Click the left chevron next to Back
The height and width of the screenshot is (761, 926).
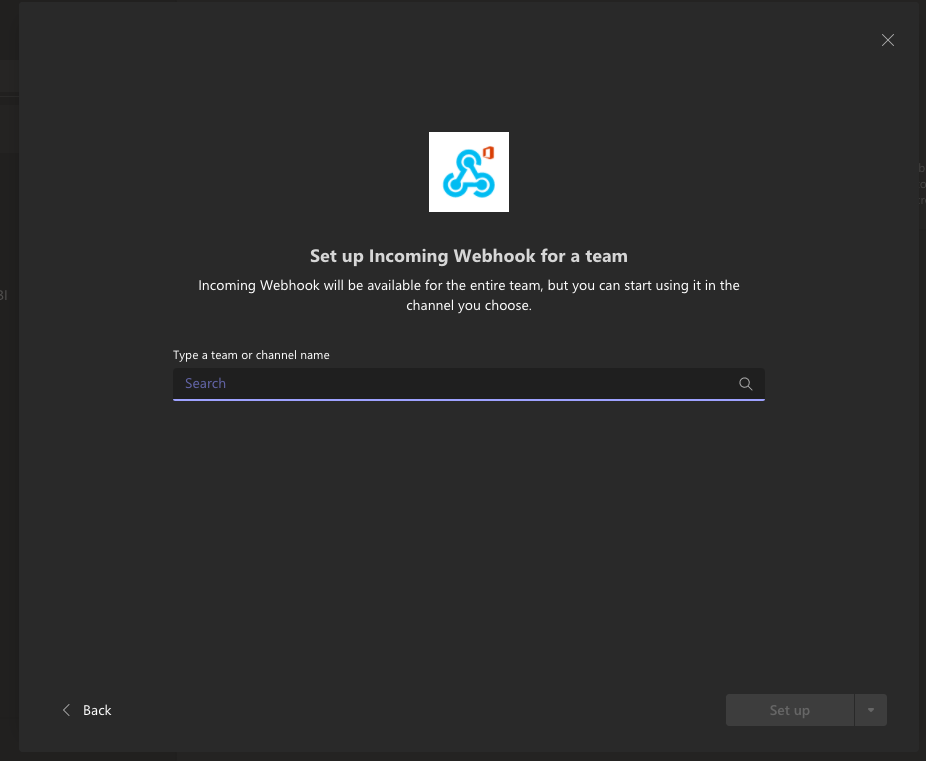pos(67,710)
